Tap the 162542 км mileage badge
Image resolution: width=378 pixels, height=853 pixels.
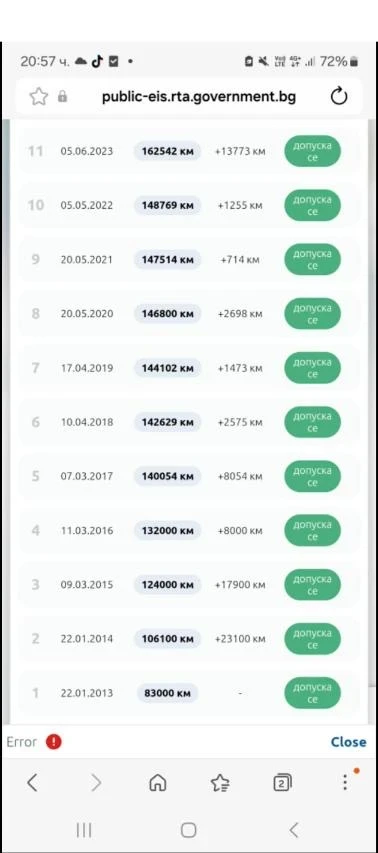point(168,151)
